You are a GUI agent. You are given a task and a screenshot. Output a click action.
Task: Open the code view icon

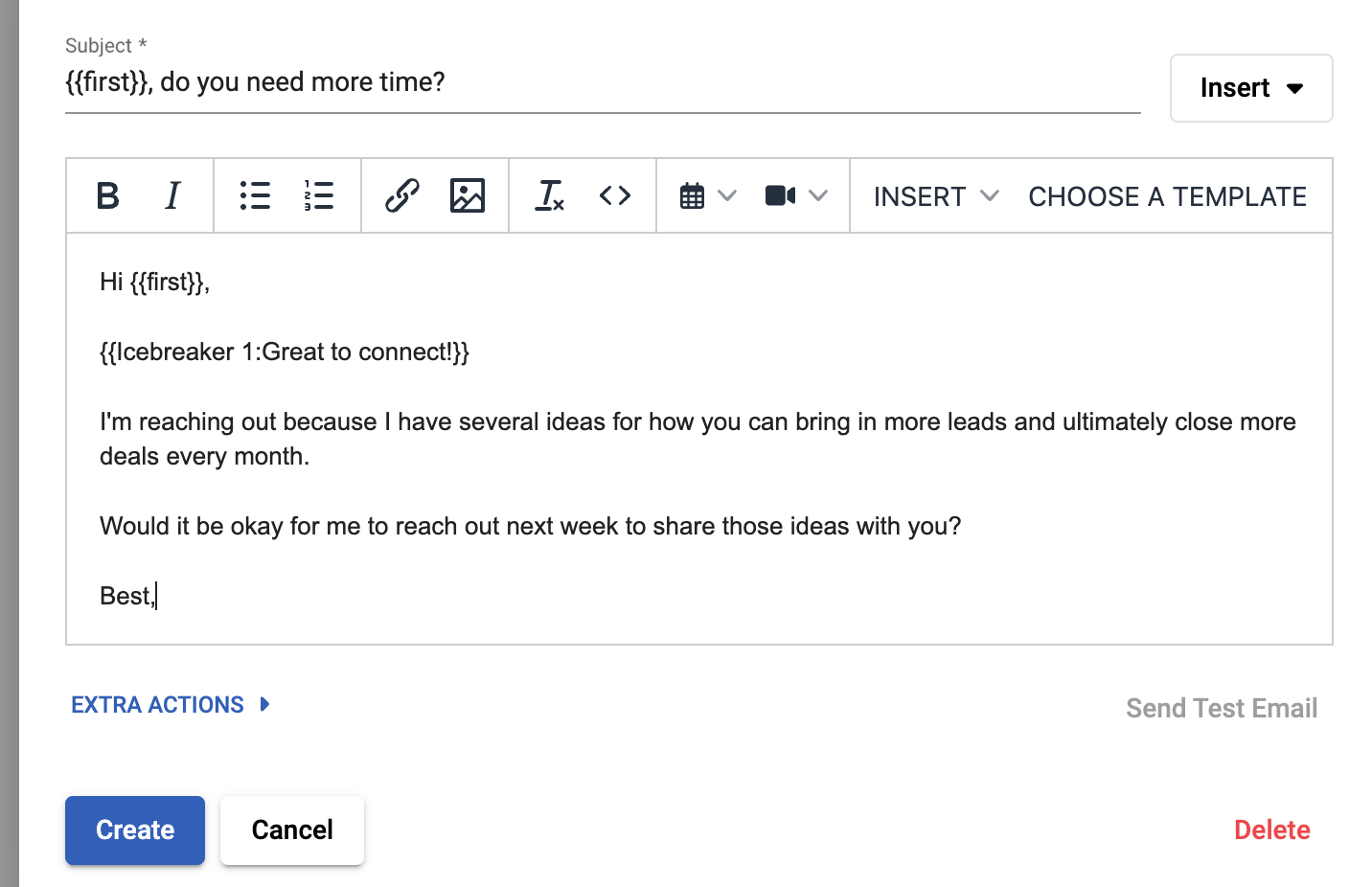point(615,195)
